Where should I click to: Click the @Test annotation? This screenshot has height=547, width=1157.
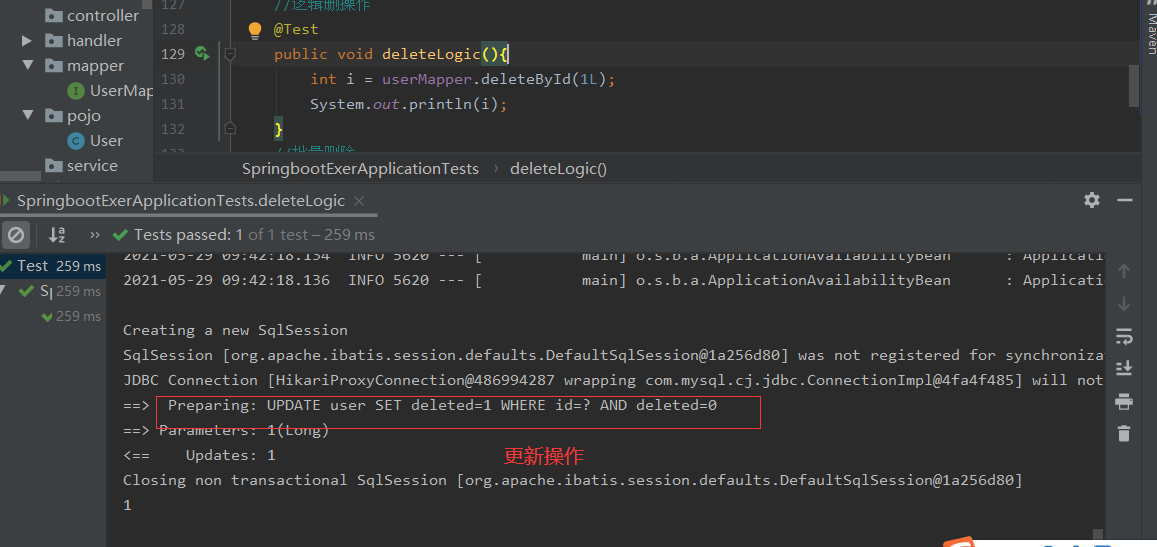(x=296, y=29)
